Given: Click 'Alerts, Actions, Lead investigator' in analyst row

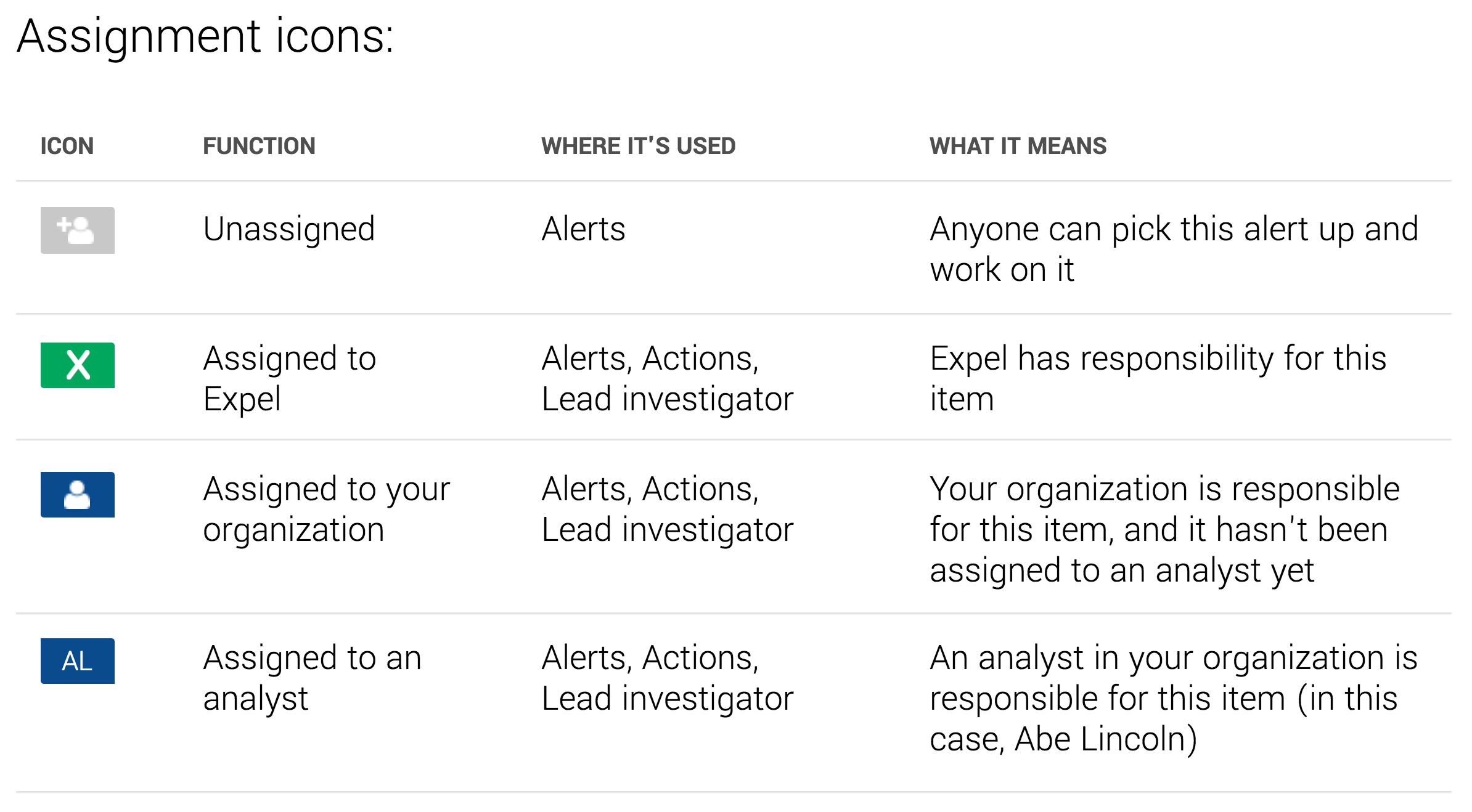Looking at the screenshot, I should click(x=668, y=678).
